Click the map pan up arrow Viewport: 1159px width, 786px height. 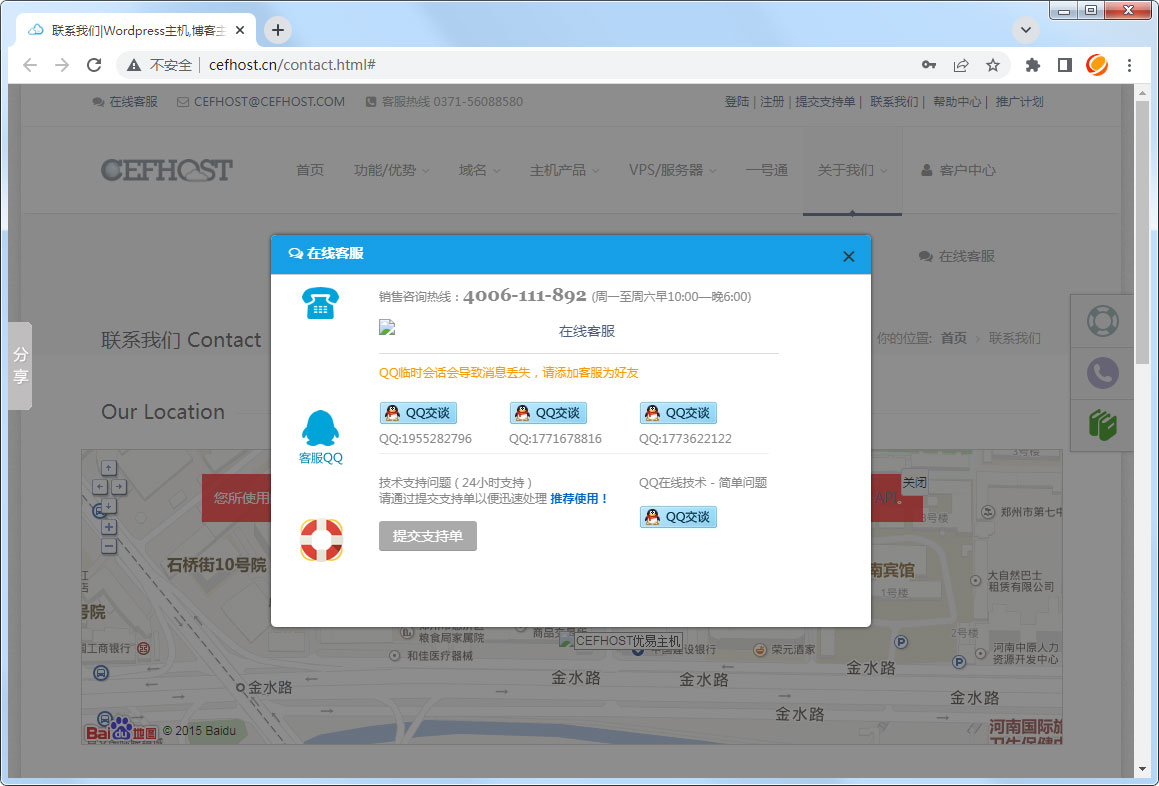pos(109,468)
